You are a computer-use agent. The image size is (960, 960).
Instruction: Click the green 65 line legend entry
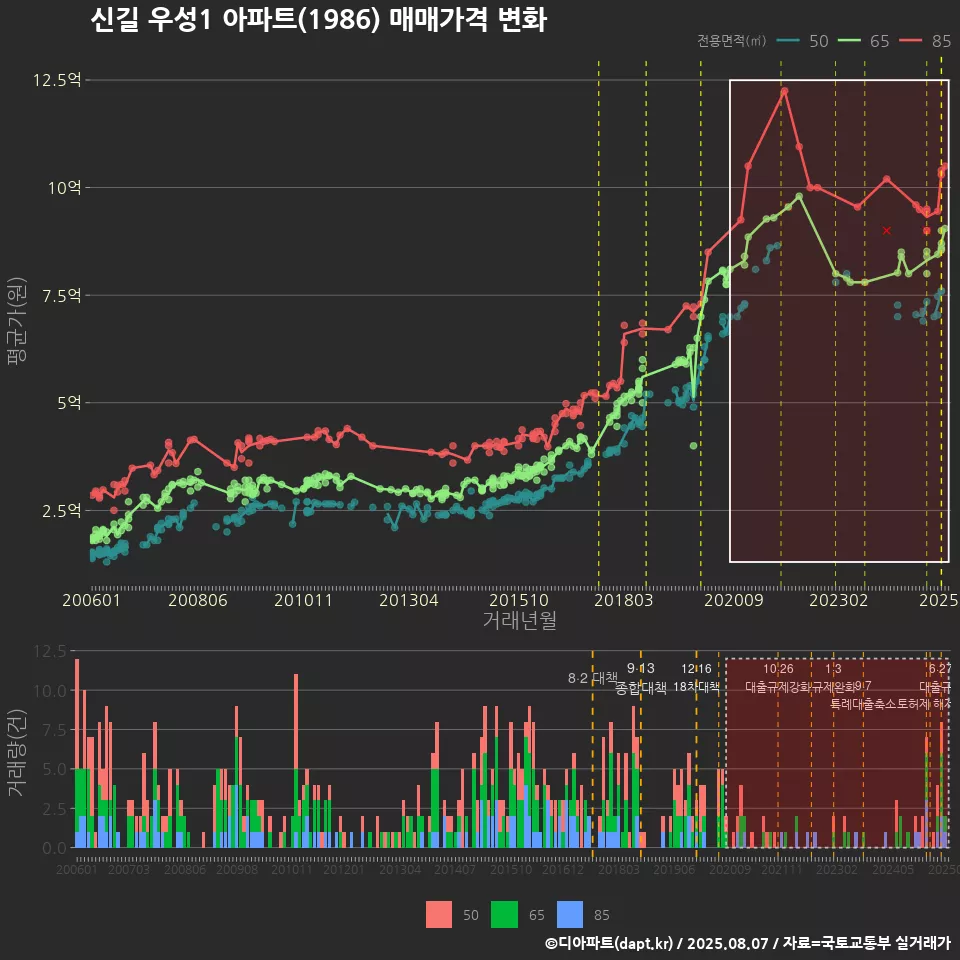(863, 41)
